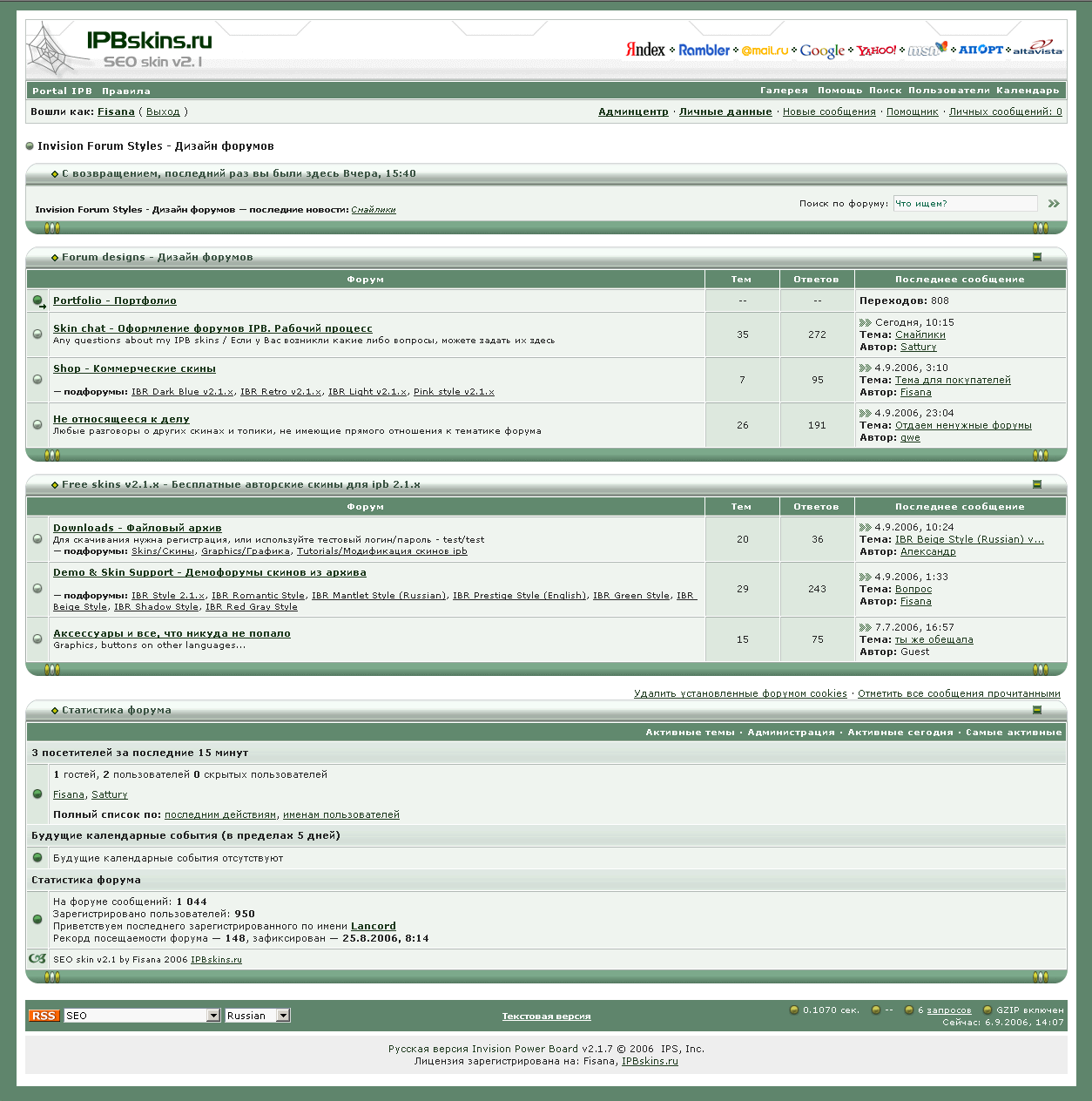Viewport: 1092px width, 1101px height.
Task: Open the Russian language dropdown
Action: [282, 1016]
